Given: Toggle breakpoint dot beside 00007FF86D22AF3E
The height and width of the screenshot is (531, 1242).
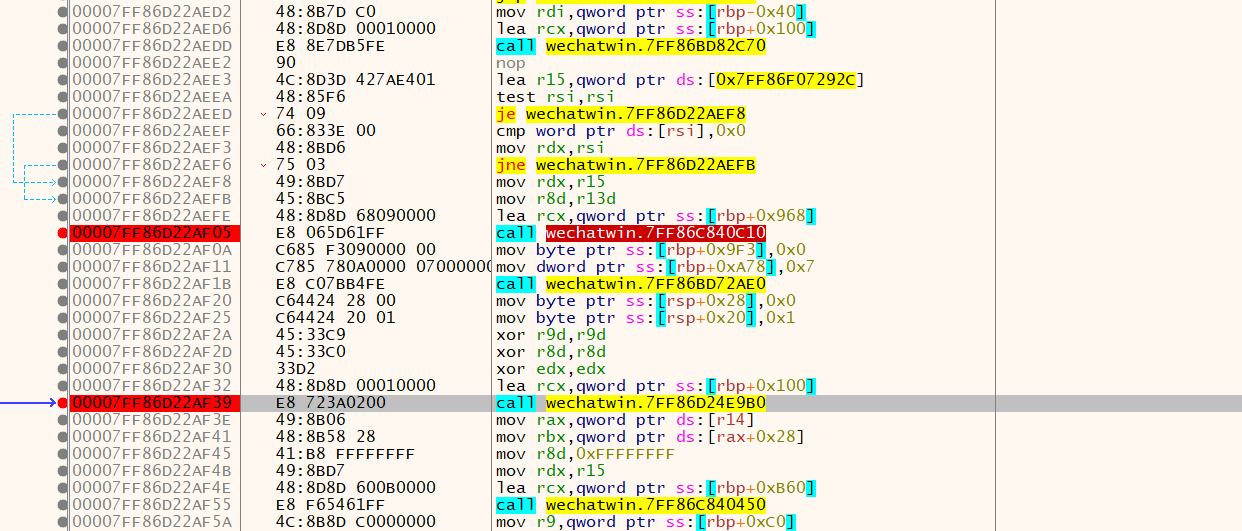Looking at the screenshot, I should click(63, 420).
